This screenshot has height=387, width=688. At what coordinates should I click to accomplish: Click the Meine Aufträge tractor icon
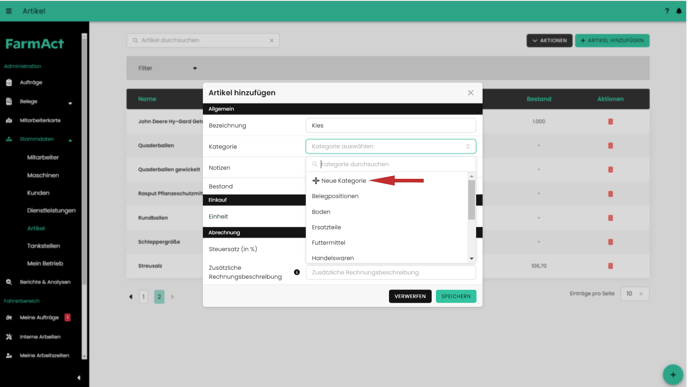pyautogui.click(x=9, y=318)
